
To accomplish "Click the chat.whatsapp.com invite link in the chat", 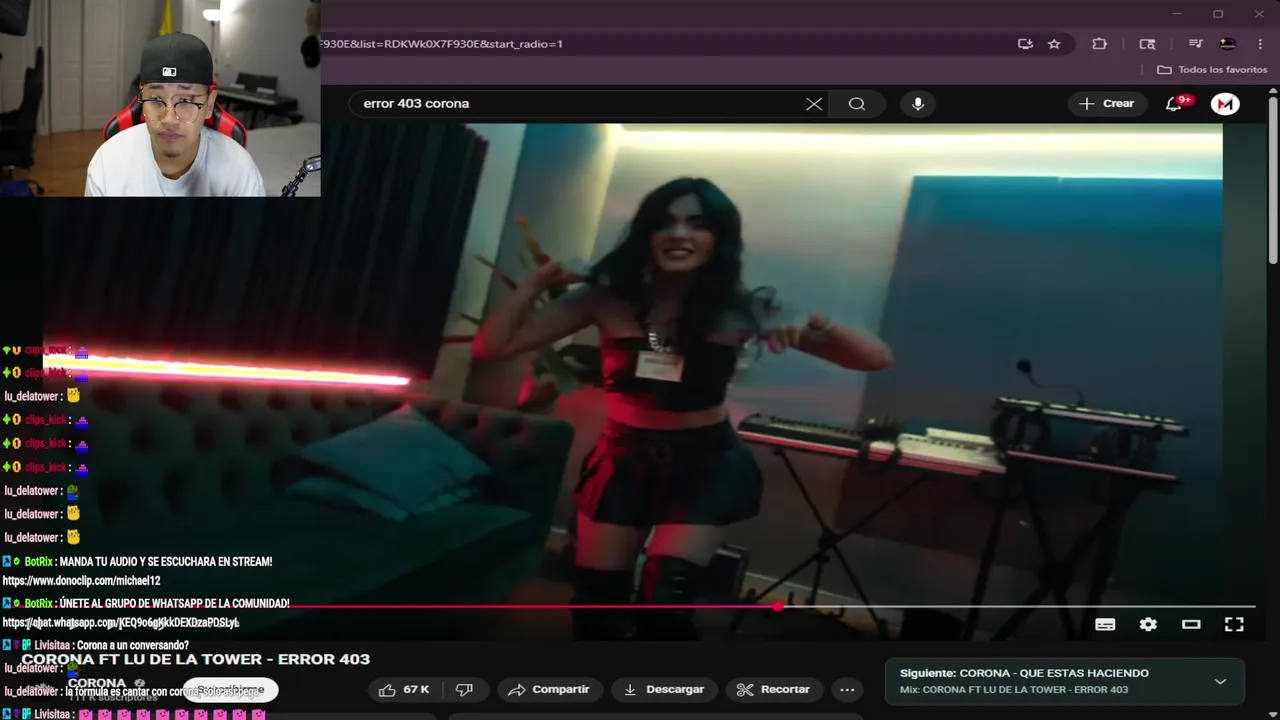I will point(121,623).
